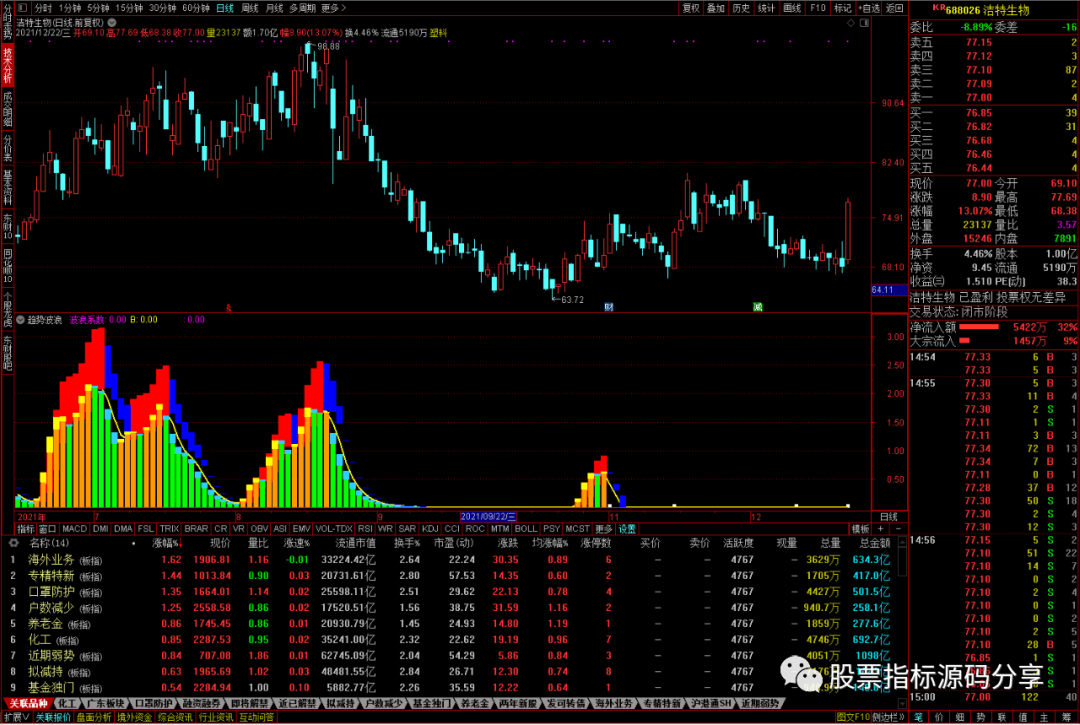Open the 境外资金 tab
The height and width of the screenshot is (725, 1080).
[x=134, y=717]
